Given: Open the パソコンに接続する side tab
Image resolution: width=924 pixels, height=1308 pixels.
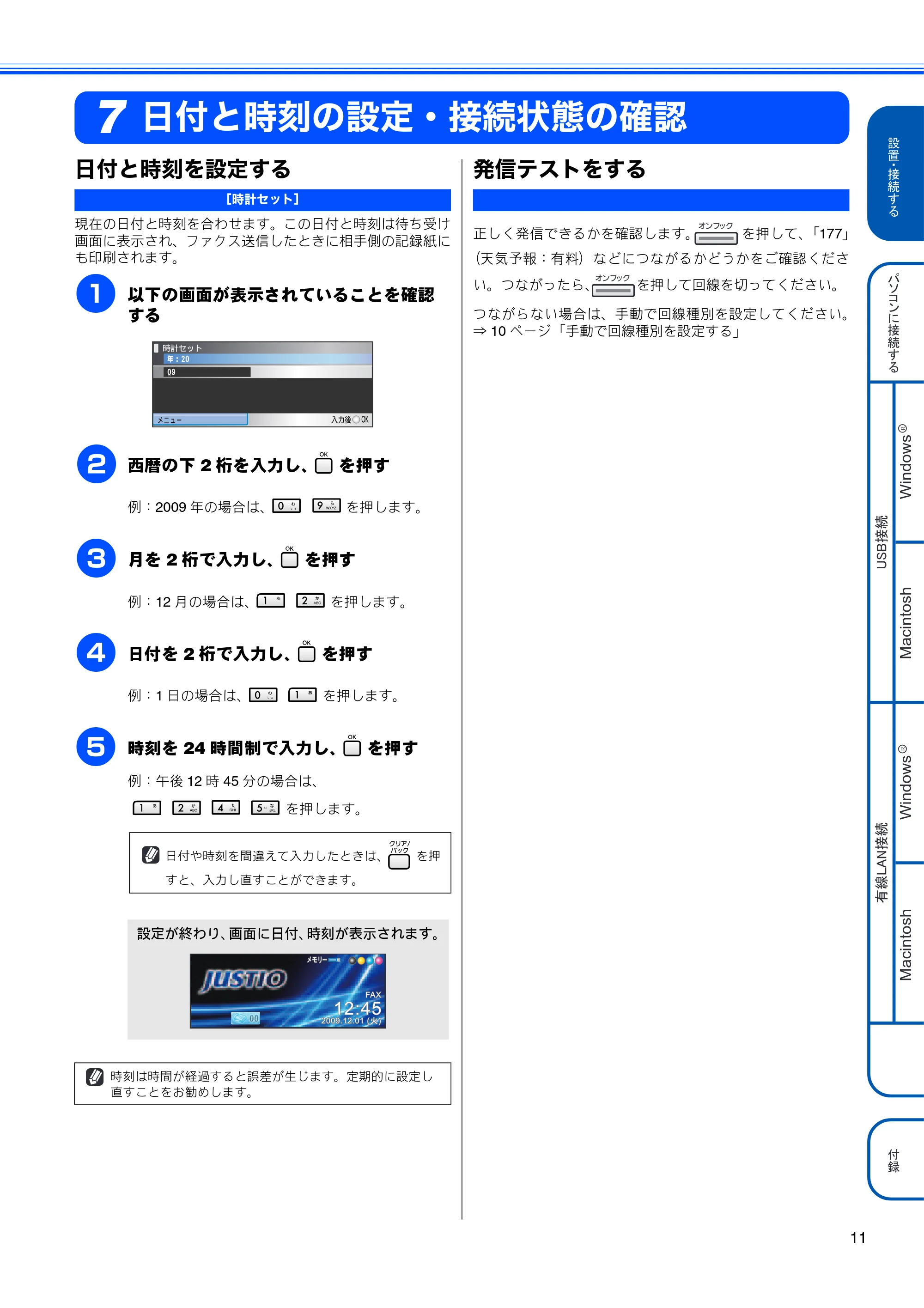Looking at the screenshot, I should (895, 322).
